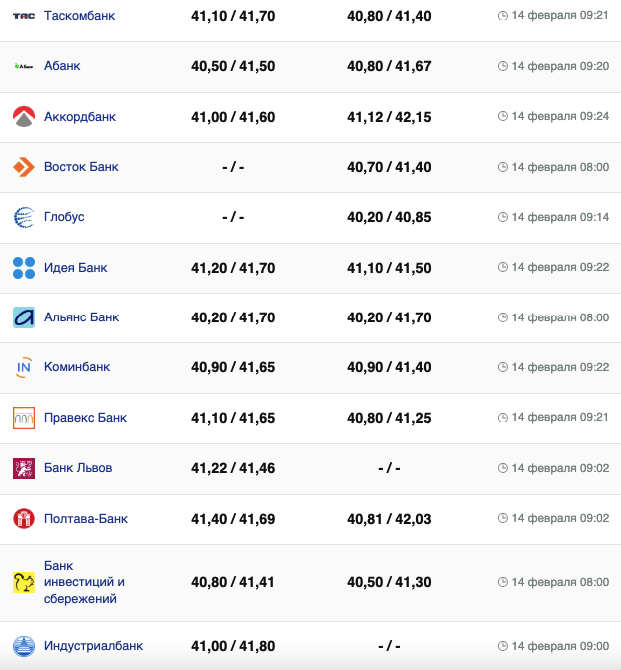Viewport: 621px width, 670px height.
Task: Click the Аккордбанк red logo icon
Action: [24, 117]
